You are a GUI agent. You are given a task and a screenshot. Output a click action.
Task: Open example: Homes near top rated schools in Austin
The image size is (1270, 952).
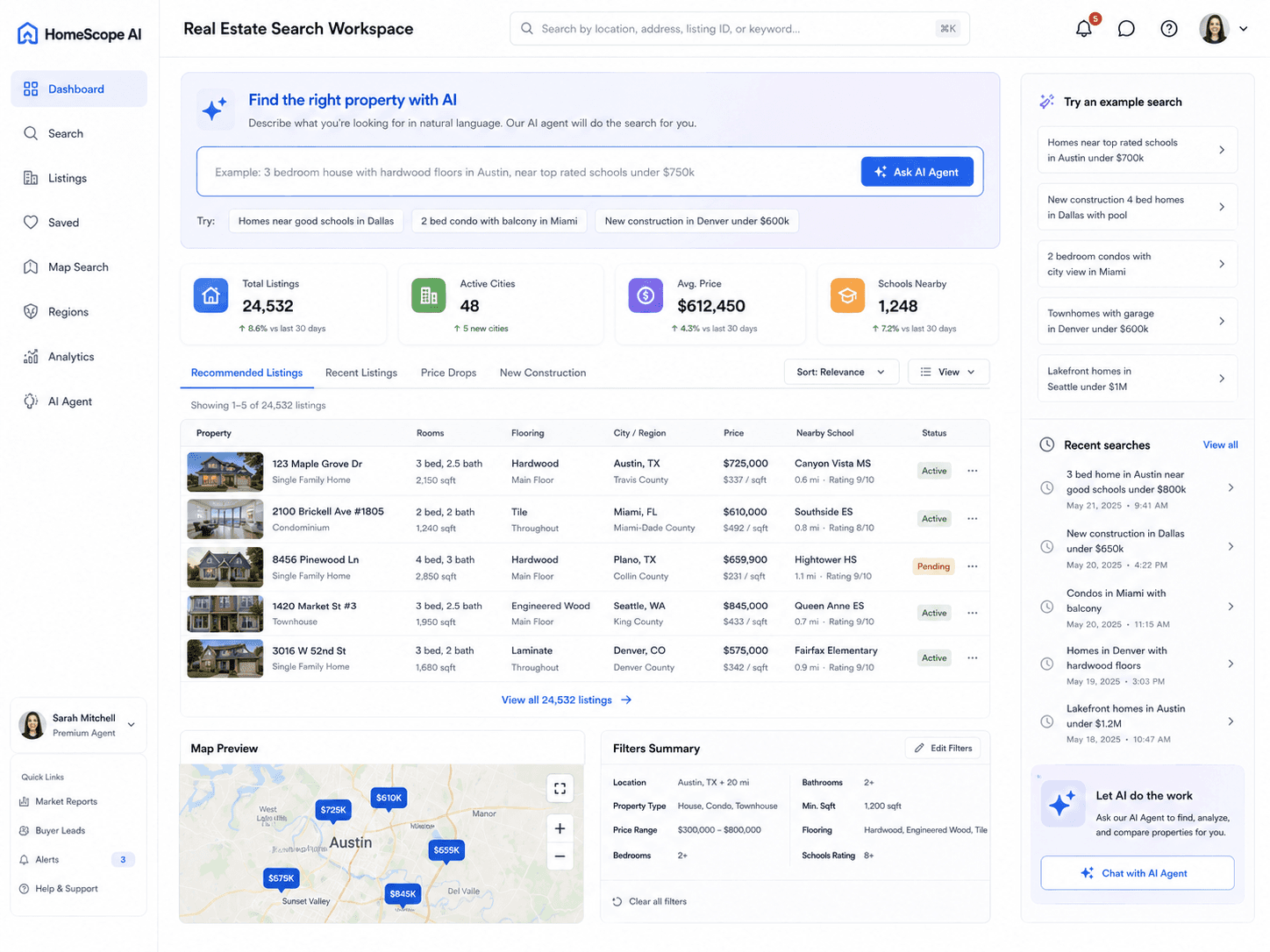[1137, 150]
